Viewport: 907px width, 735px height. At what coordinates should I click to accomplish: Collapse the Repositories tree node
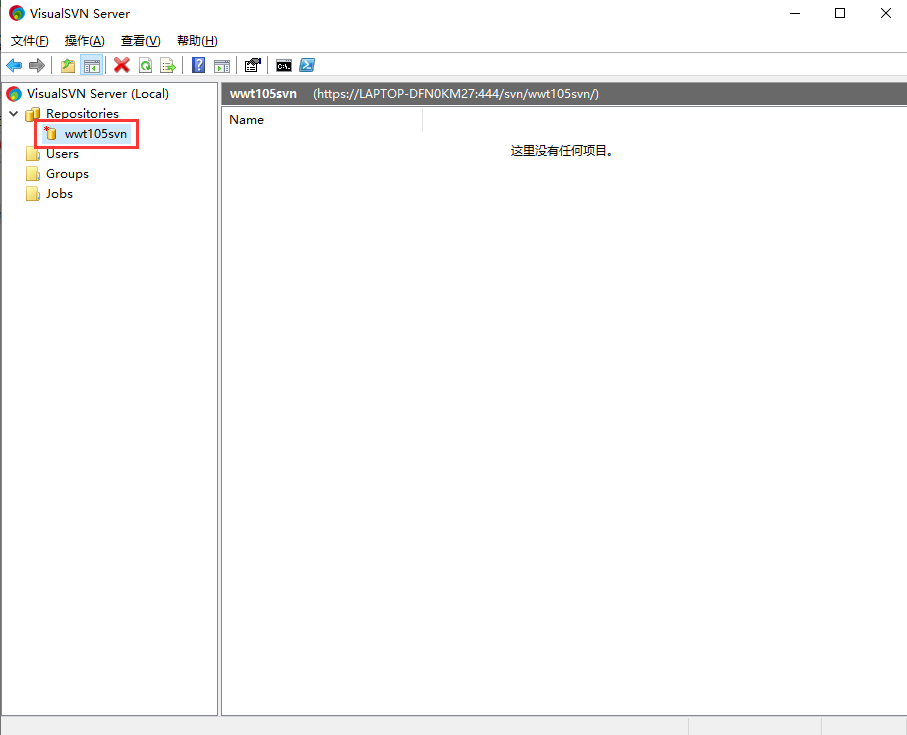(13, 114)
